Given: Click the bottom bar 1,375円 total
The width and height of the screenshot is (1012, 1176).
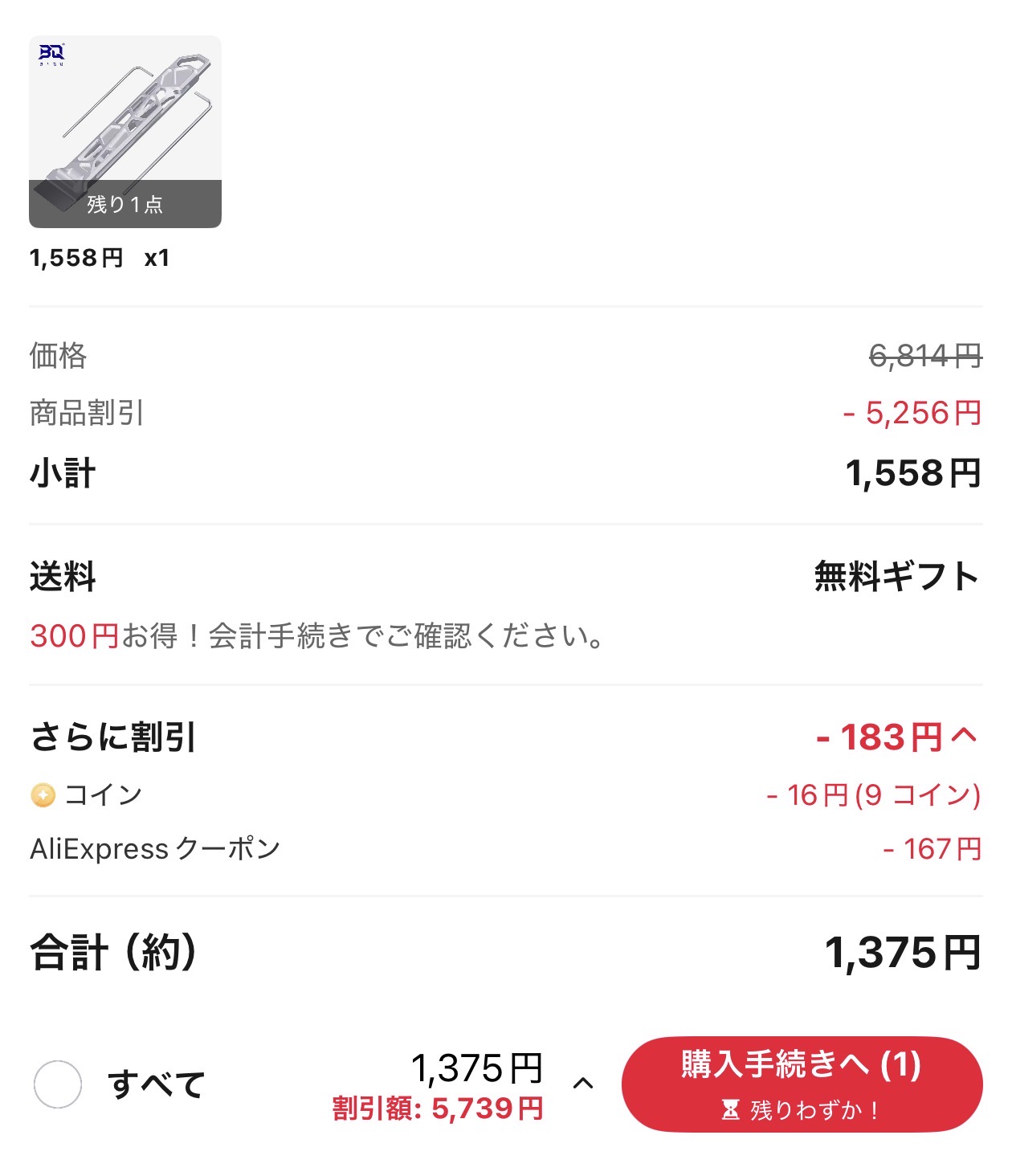Looking at the screenshot, I should coord(477,1069).
